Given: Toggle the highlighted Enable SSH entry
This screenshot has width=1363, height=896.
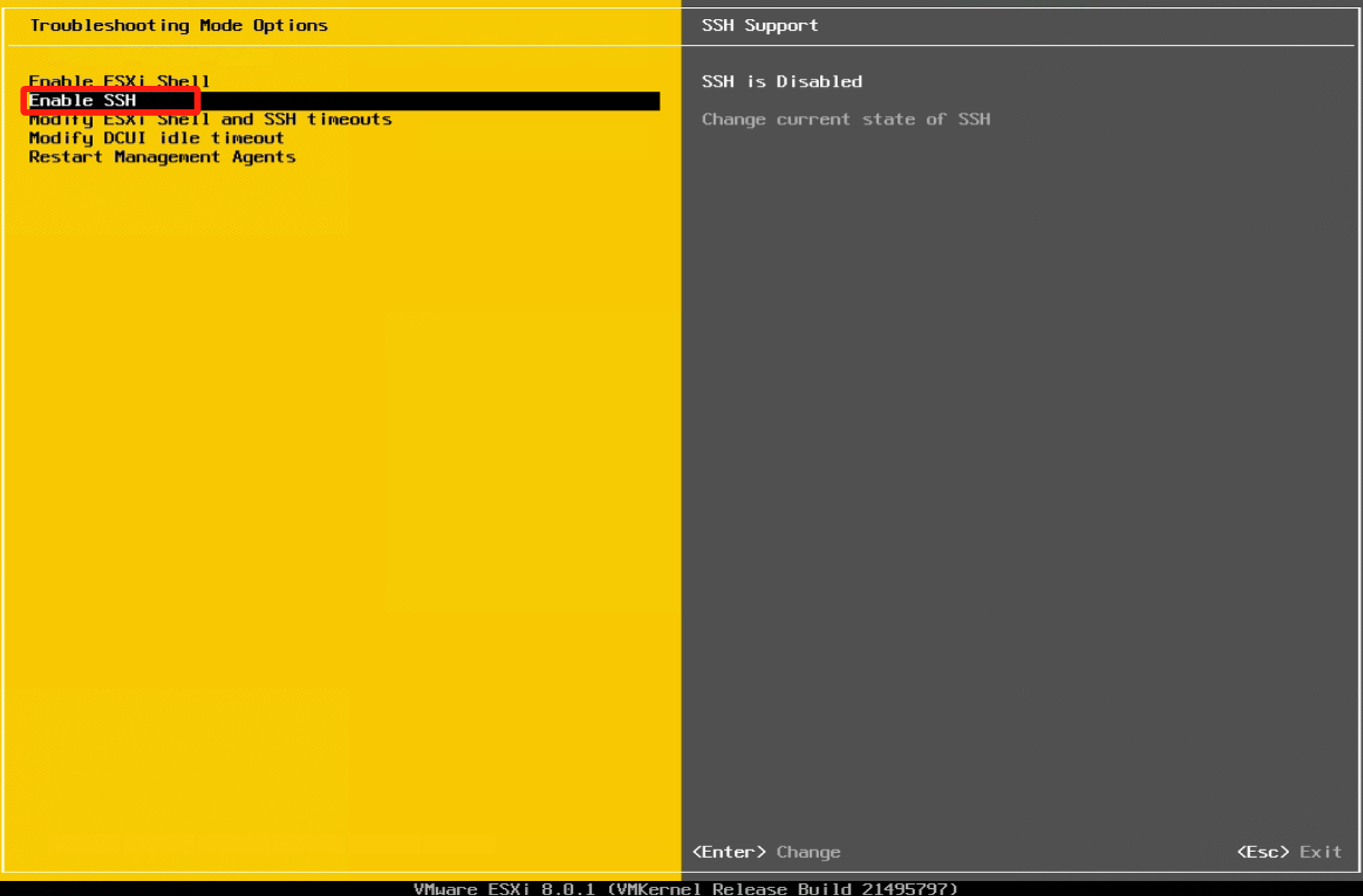Looking at the screenshot, I should coord(83,101).
